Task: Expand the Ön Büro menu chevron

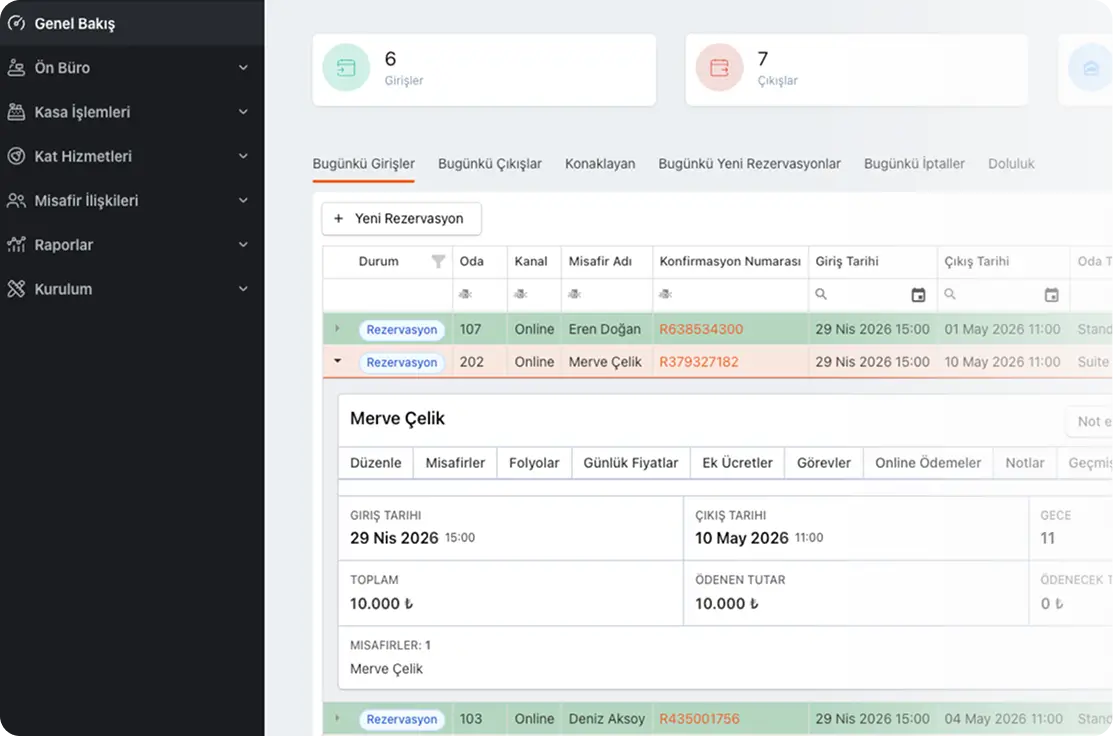Action: click(243, 67)
